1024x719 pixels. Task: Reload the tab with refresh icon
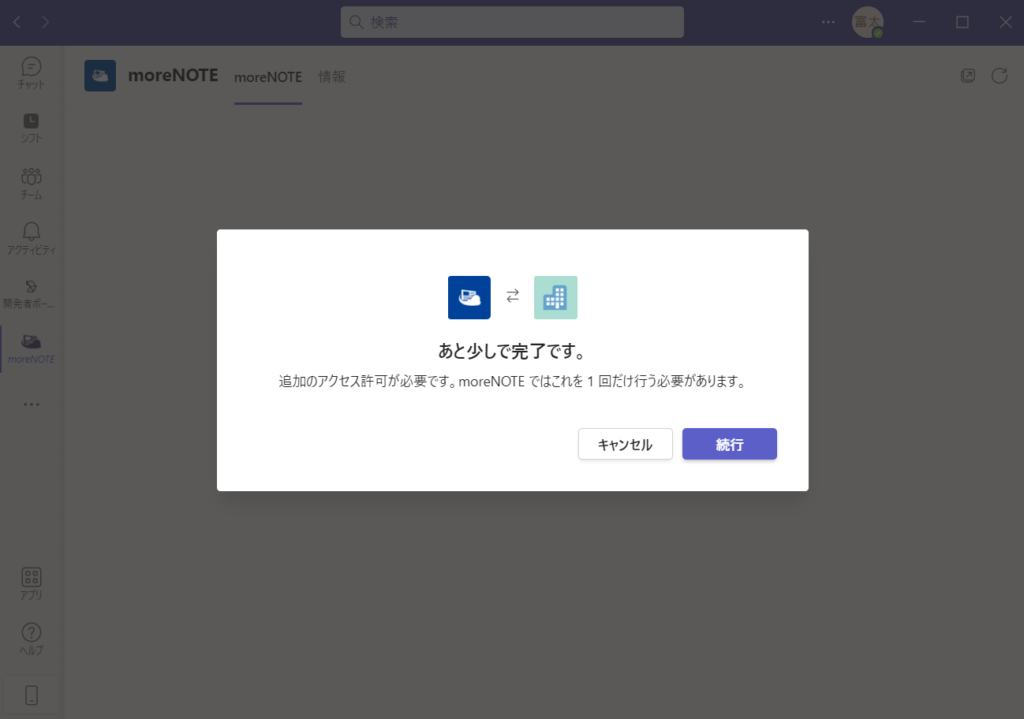pos(999,76)
